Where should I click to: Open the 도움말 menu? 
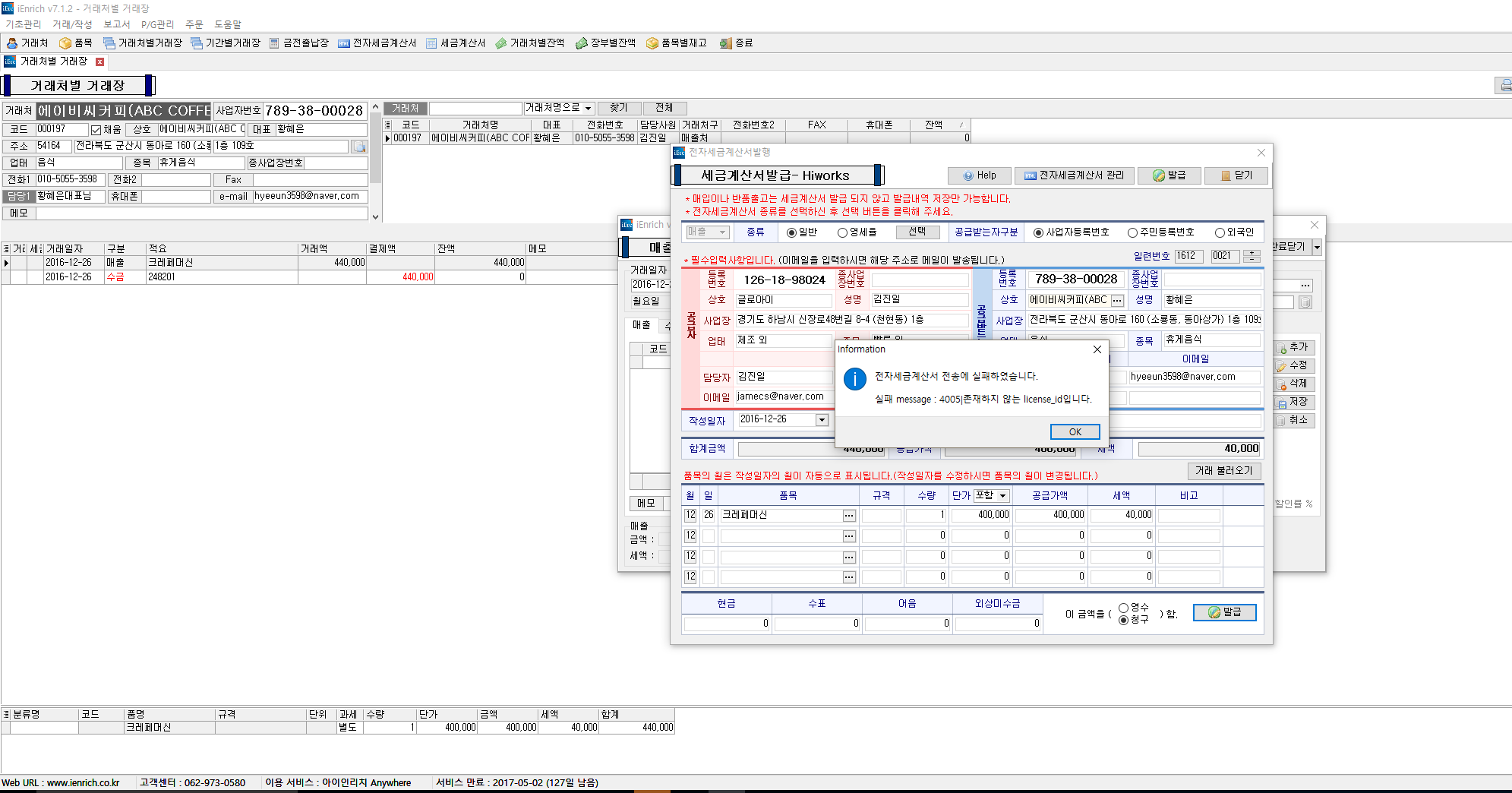pyautogui.click(x=227, y=24)
